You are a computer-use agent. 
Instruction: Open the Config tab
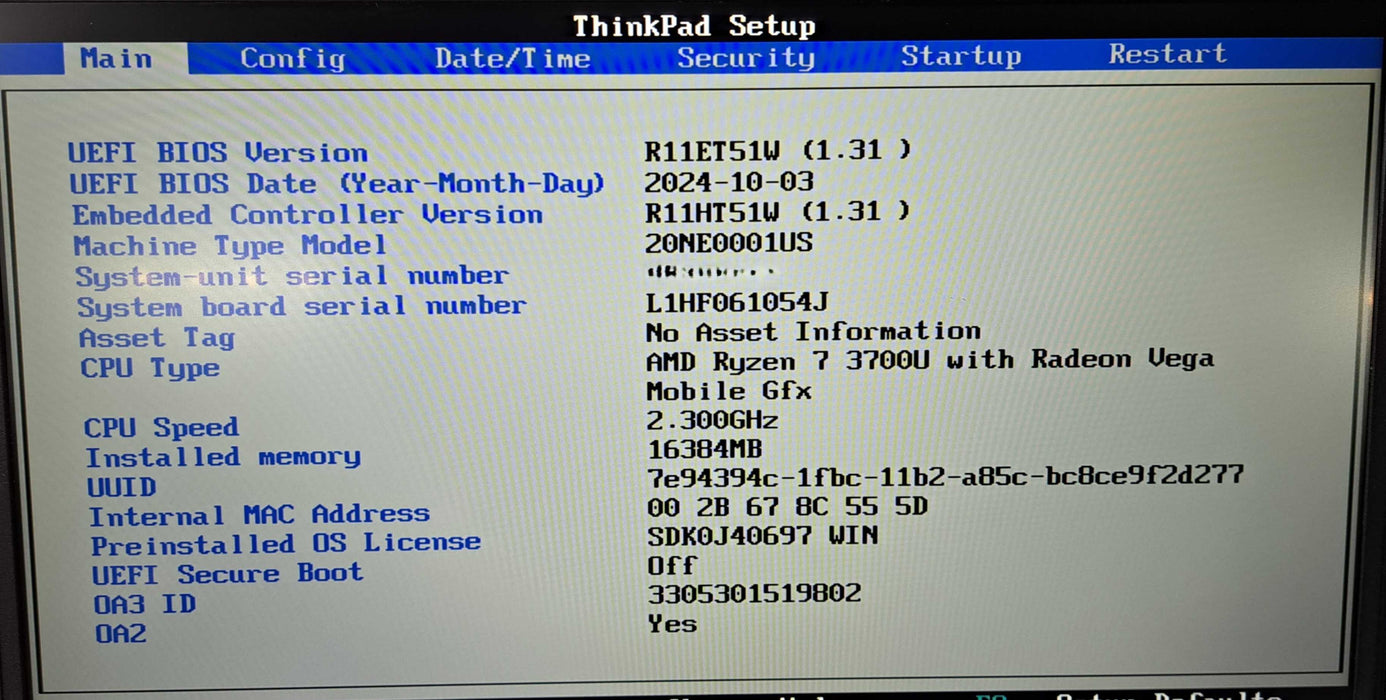(x=292, y=59)
